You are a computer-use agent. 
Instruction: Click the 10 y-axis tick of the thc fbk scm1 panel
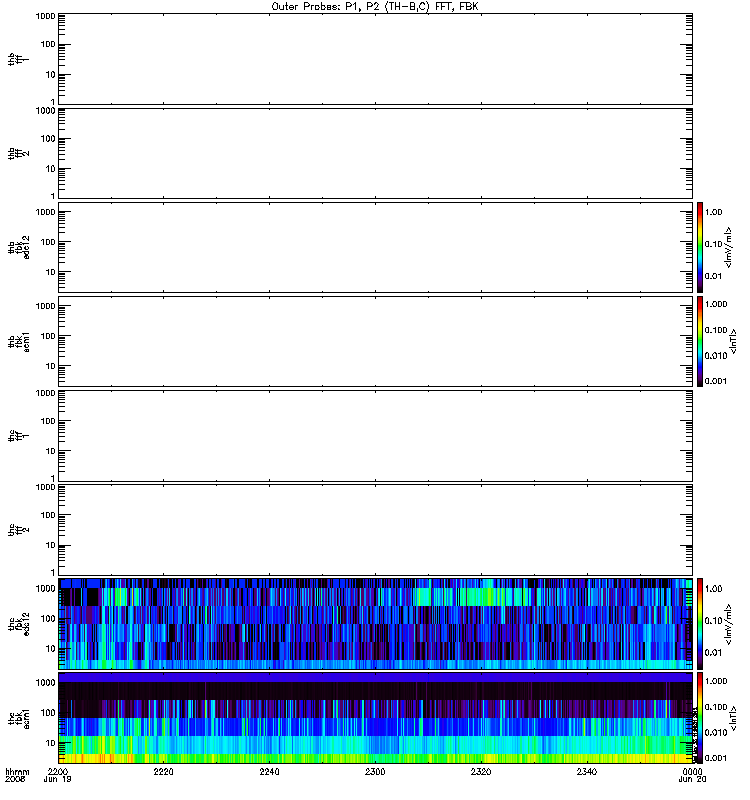[51, 743]
